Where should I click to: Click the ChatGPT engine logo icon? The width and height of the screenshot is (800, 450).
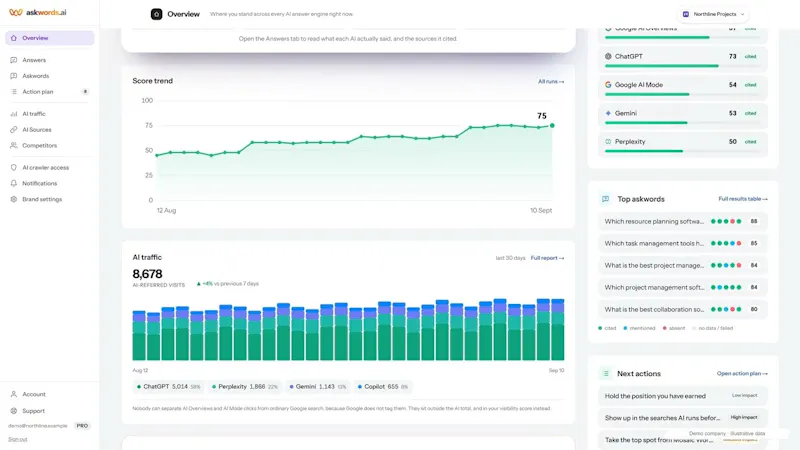pos(608,57)
